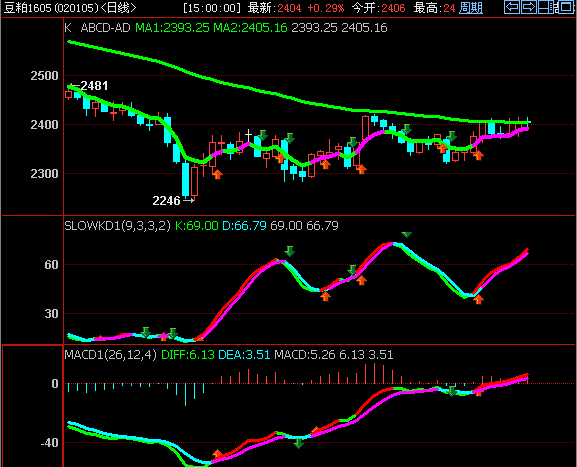This screenshot has width=577, height=467.
Task: Click the DEA:3.51 value label
Action: (x=244, y=355)
